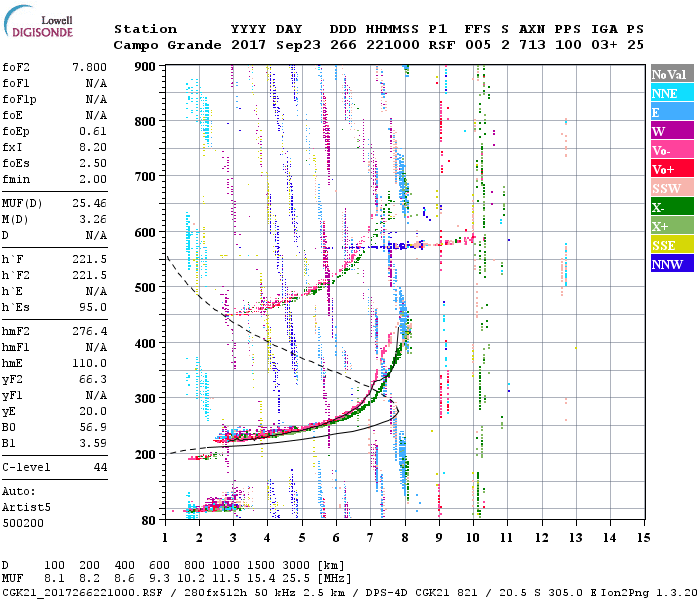Click the 500200 version number
700x600 pixels.
pos(23,523)
